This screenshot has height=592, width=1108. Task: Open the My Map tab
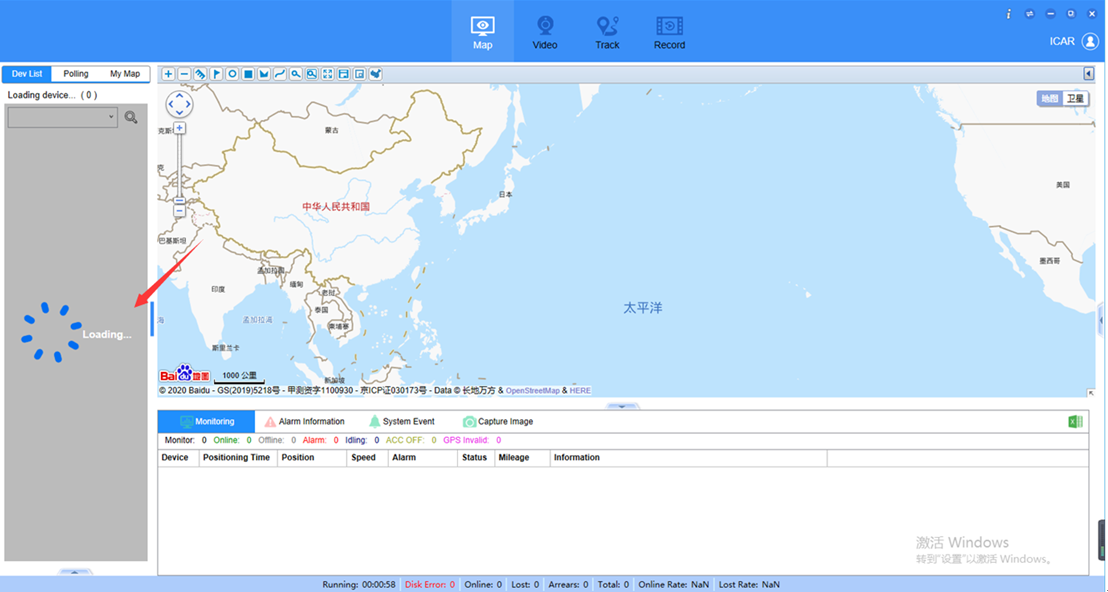pyautogui.click(x=125, y=74)
